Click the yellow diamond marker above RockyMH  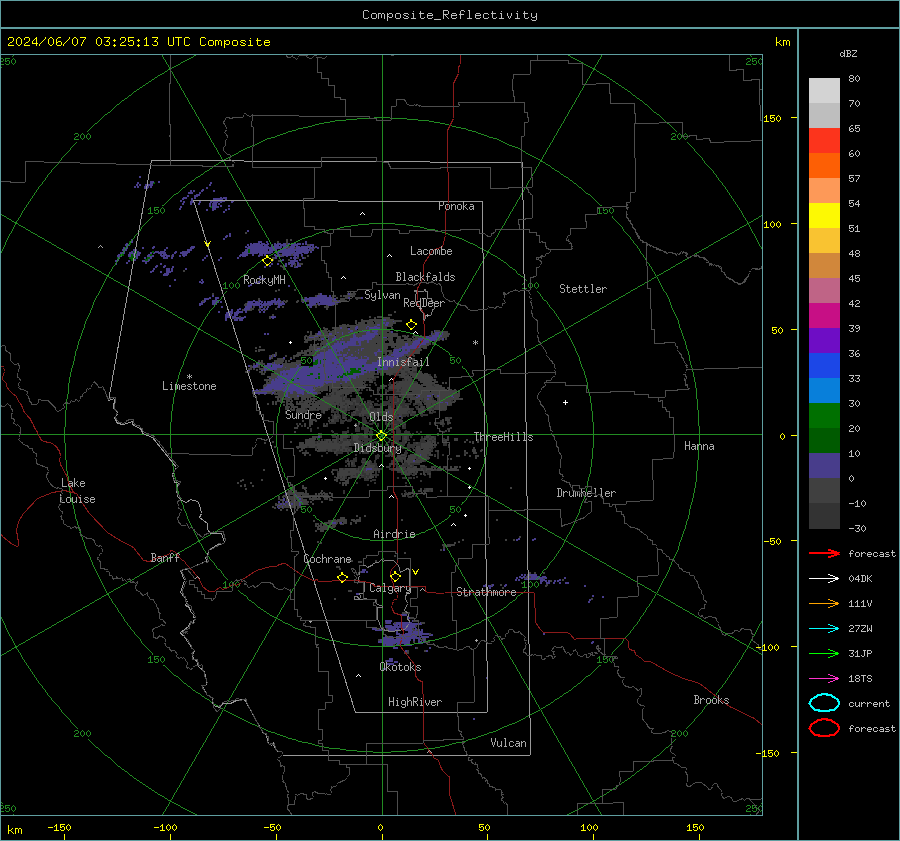click(x=267, y=261)
